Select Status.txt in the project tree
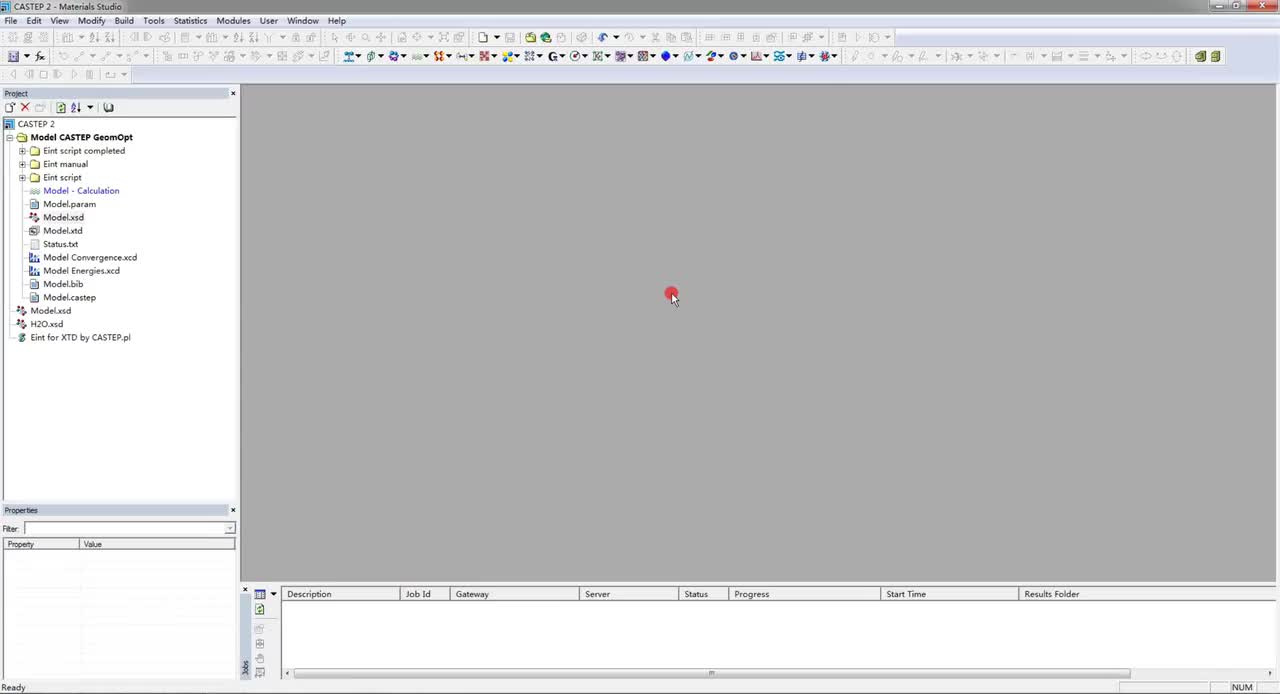 (60, 244)
